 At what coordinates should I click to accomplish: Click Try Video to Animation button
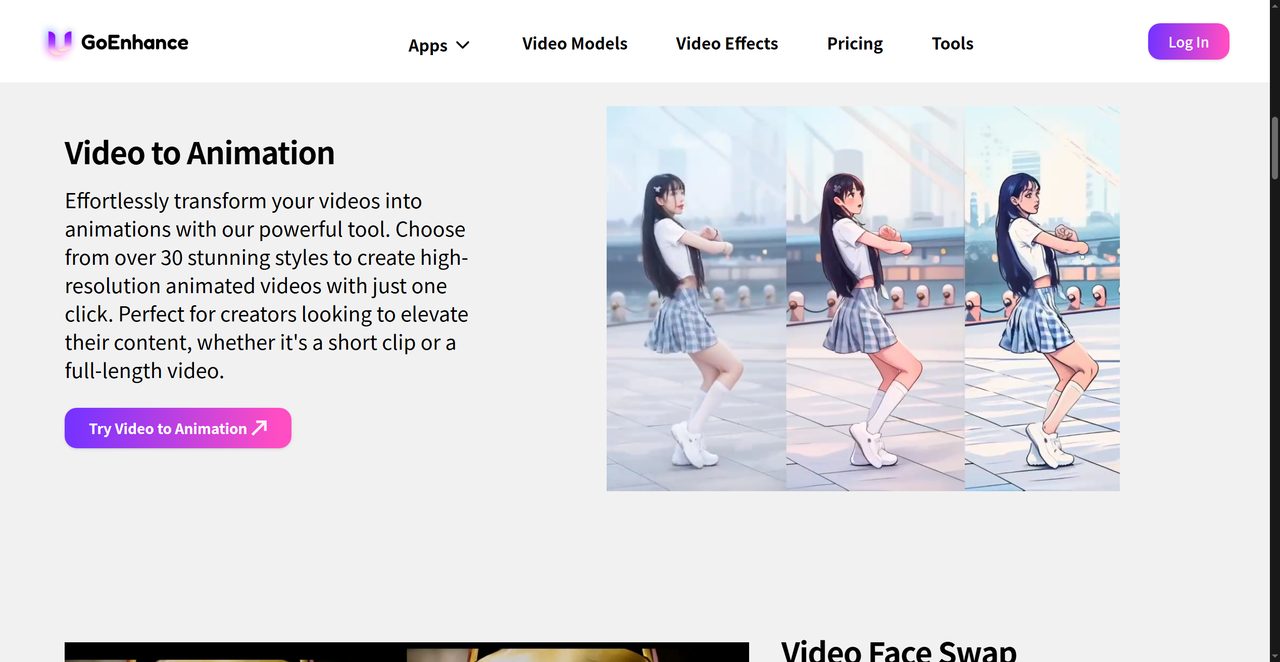(x=178, y=428)
